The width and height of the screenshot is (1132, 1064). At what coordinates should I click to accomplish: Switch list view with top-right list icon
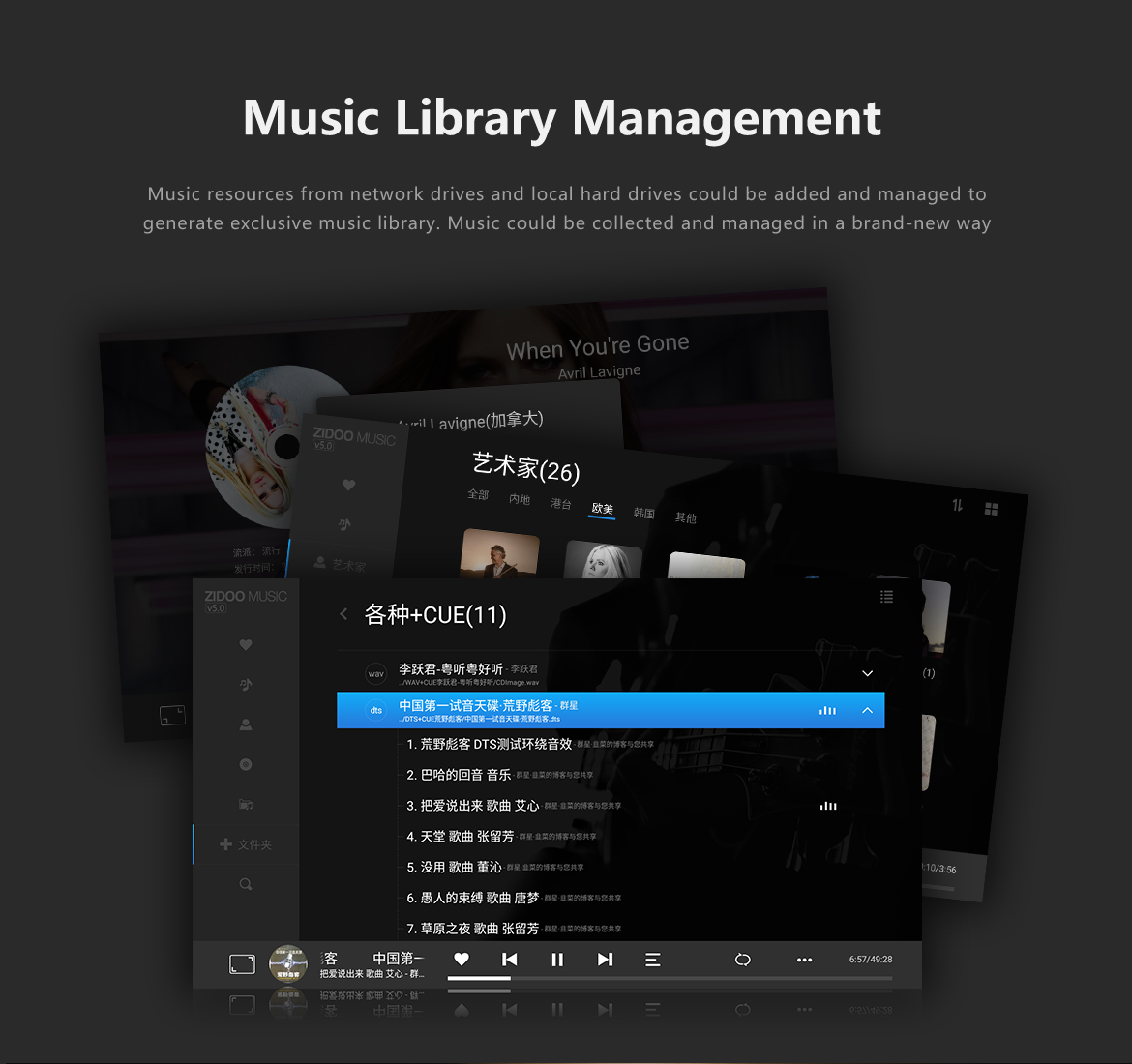click(886, 597)
